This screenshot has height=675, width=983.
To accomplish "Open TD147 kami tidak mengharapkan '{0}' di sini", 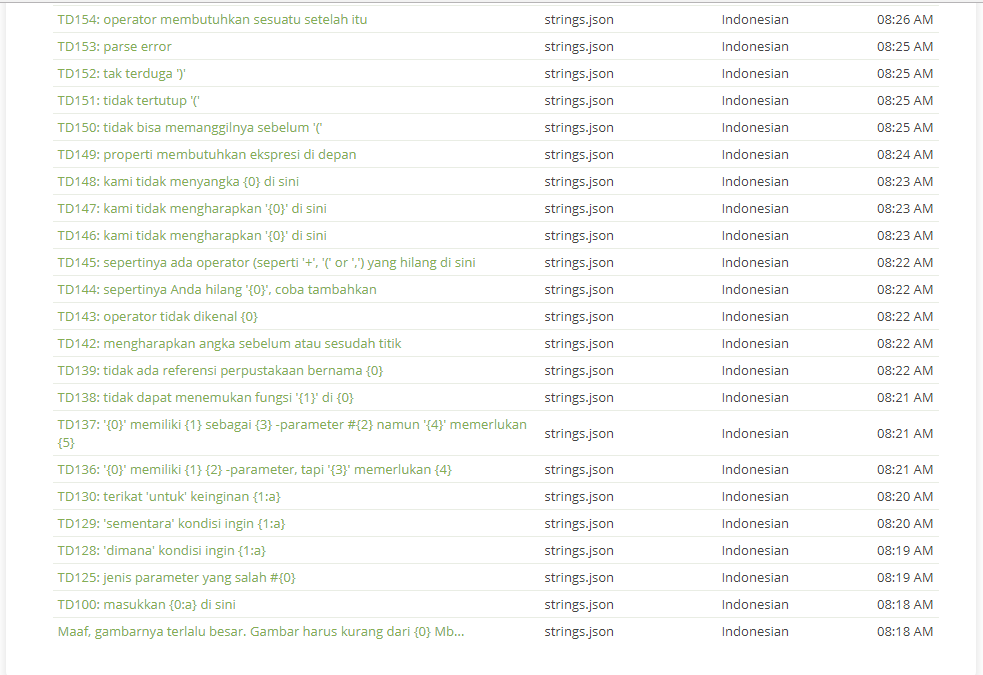I will pyautogui.click(x=192, y=208).
